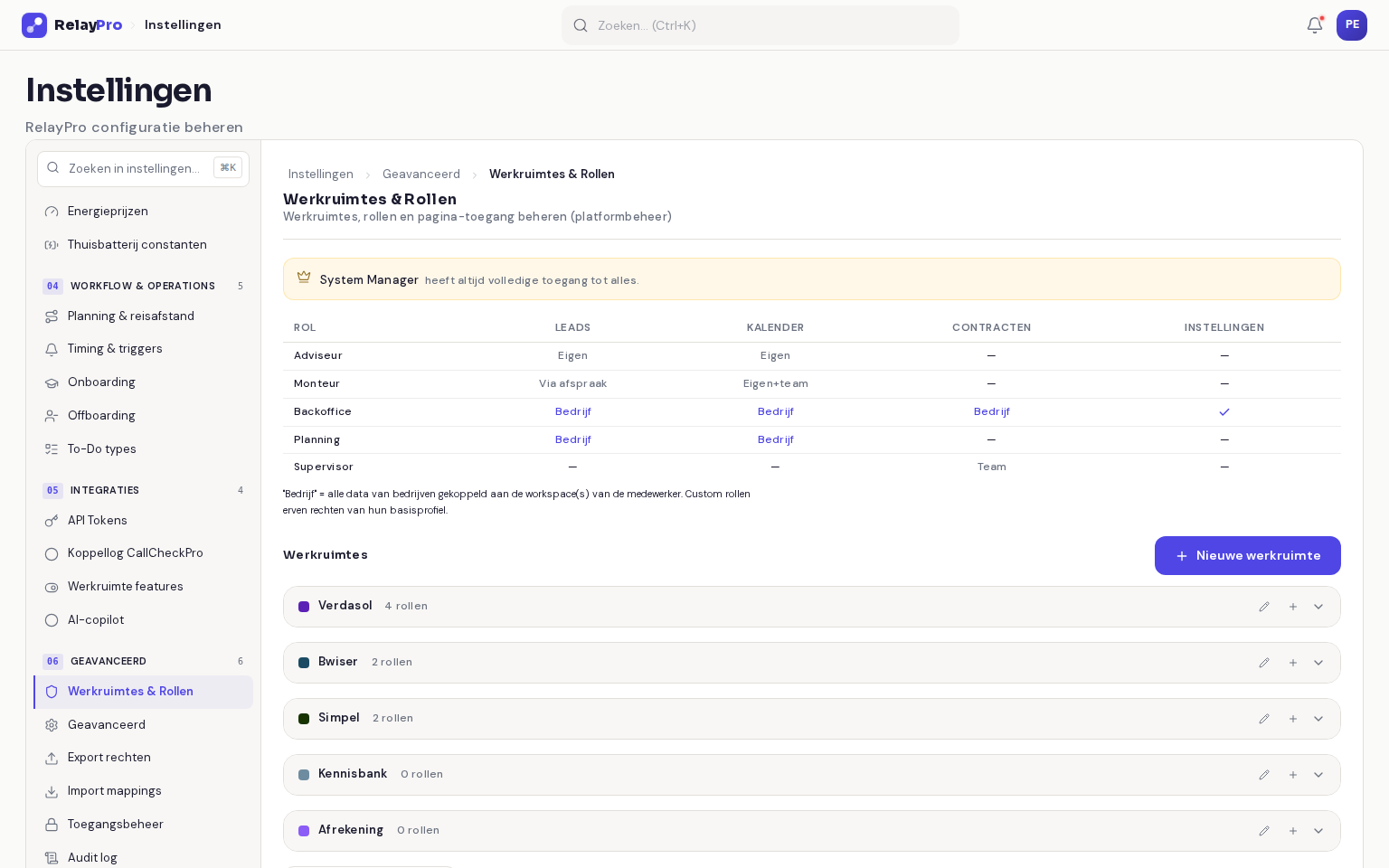The width and height of the screenshot is (1389, 868).
Task: Expand the Bwiser workspace chevron
Action: point(1318,663)
